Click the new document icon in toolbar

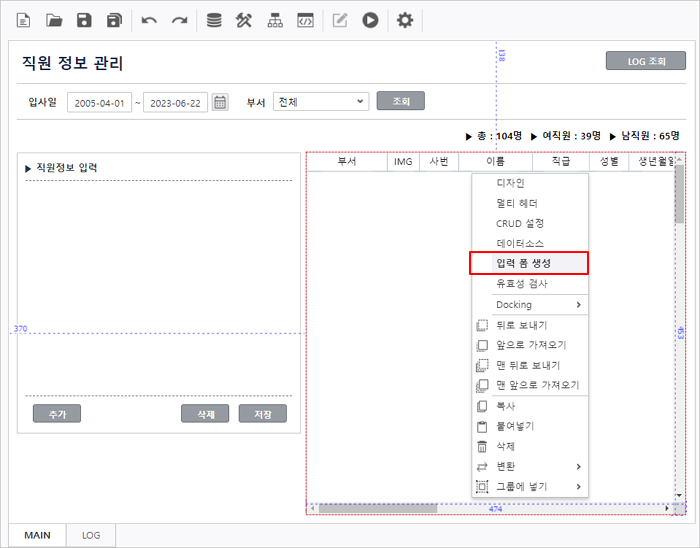(x=23, y=20)
